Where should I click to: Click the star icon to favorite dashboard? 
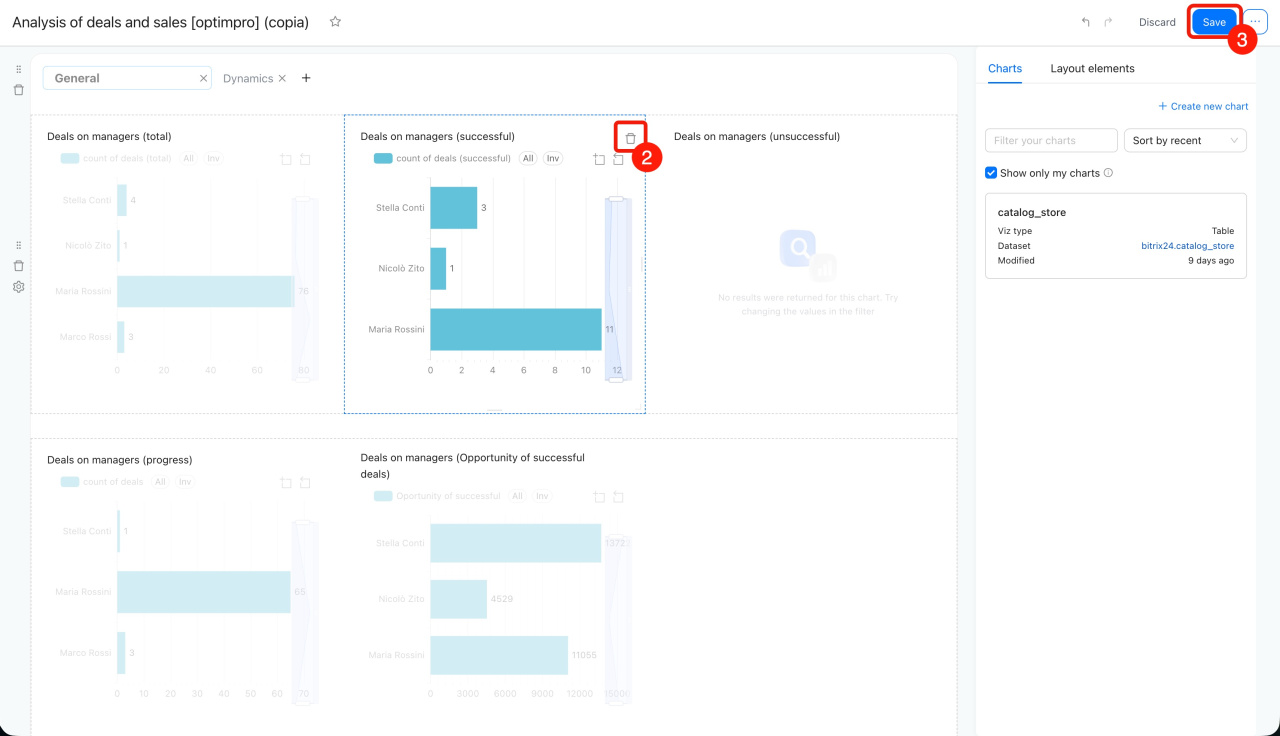(x=335, y=21)
